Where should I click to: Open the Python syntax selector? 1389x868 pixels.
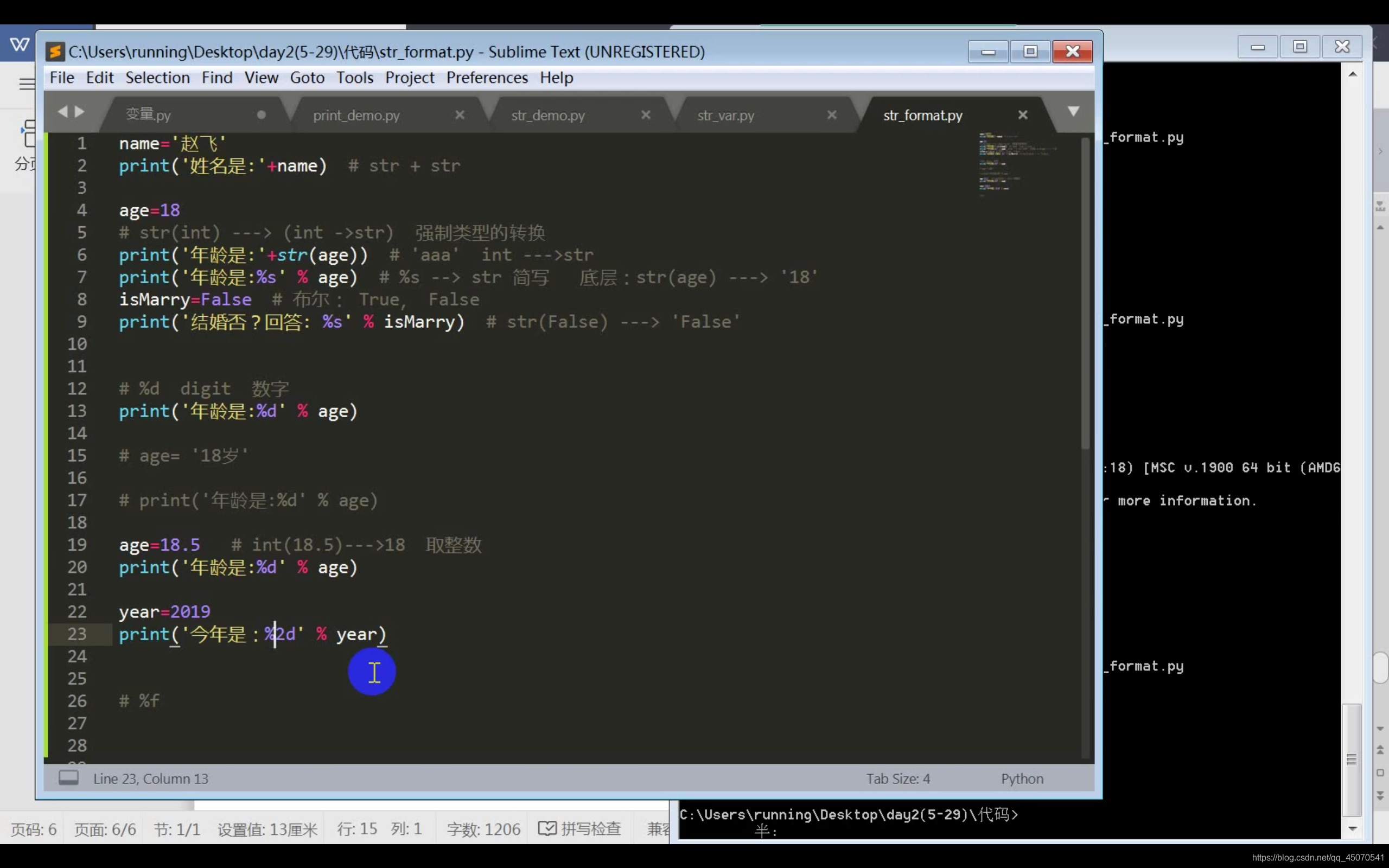pyautogui.click(x=1022, y=778)
